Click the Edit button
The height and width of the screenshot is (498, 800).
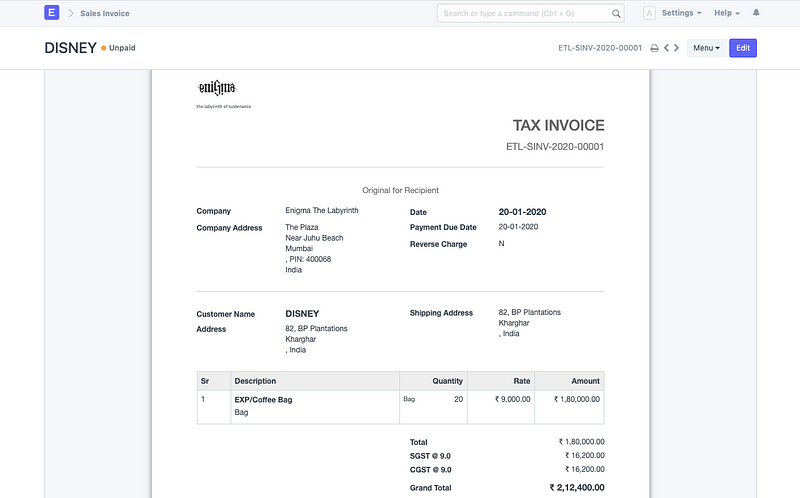pos(743,48)
